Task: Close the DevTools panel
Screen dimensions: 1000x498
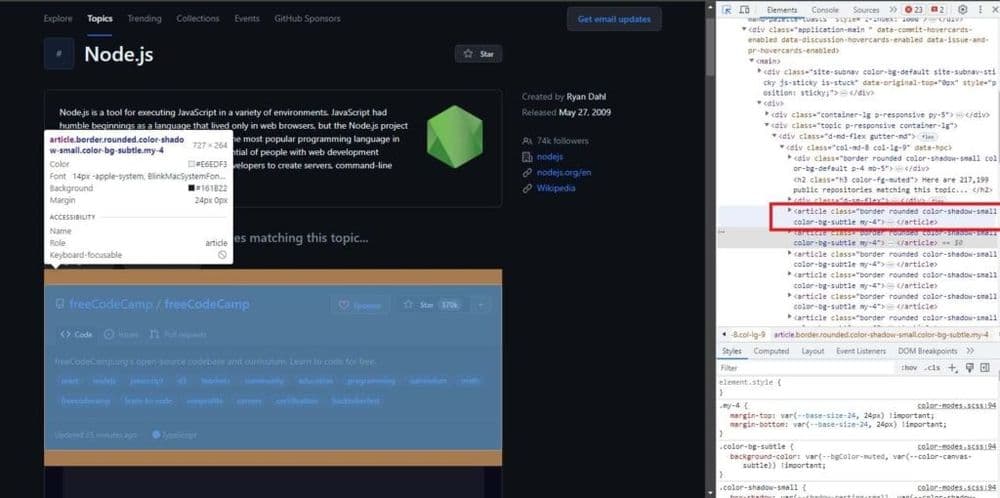Action: pos(995,10)
